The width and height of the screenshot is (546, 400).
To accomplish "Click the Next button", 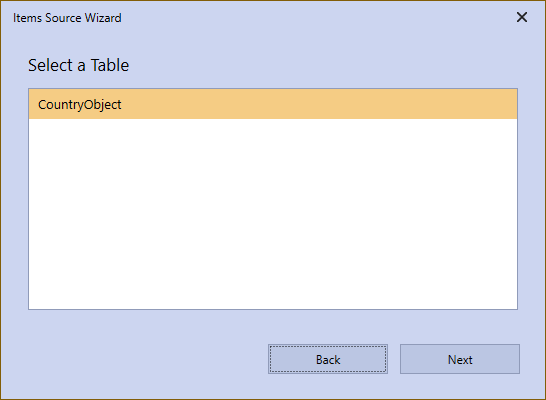I will tap(460, 359).
